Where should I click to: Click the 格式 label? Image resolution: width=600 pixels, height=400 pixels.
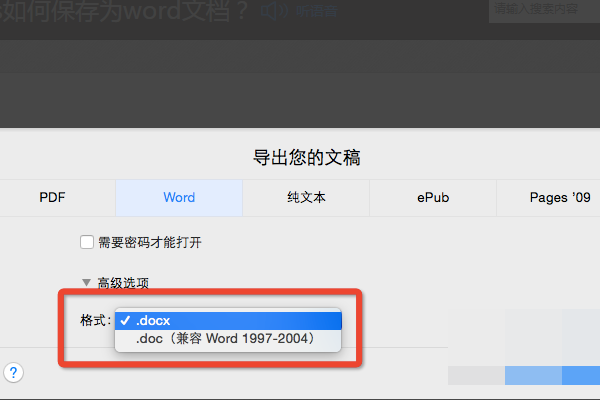[x=95, y=320]
